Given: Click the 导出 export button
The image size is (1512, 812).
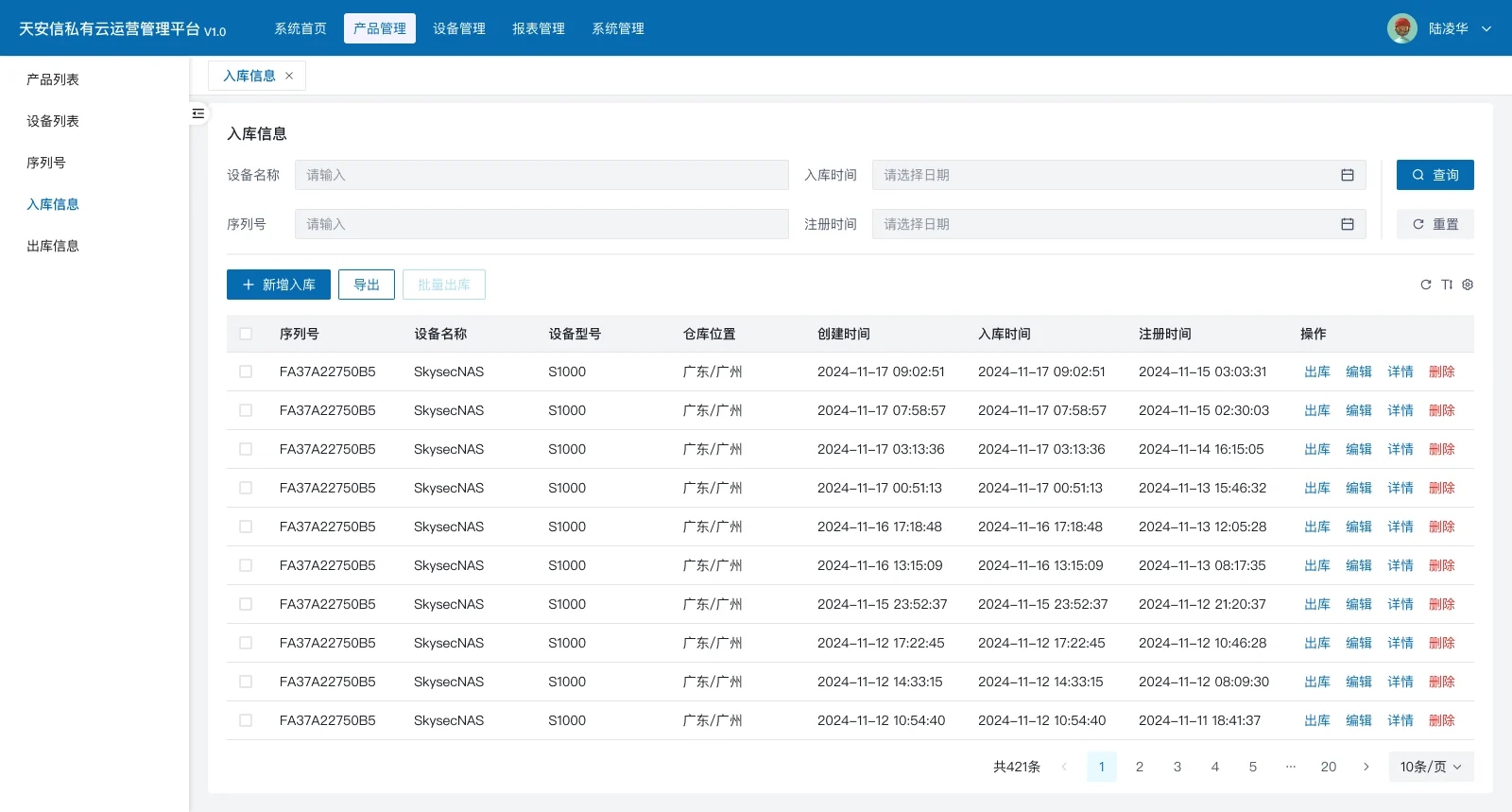Looking at the screenshot, I should pyautogui.click(x=367, y=285).
